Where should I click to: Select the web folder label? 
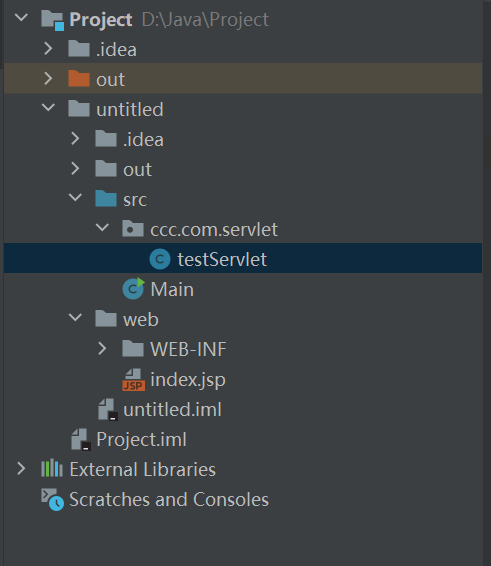coord(141,319)
